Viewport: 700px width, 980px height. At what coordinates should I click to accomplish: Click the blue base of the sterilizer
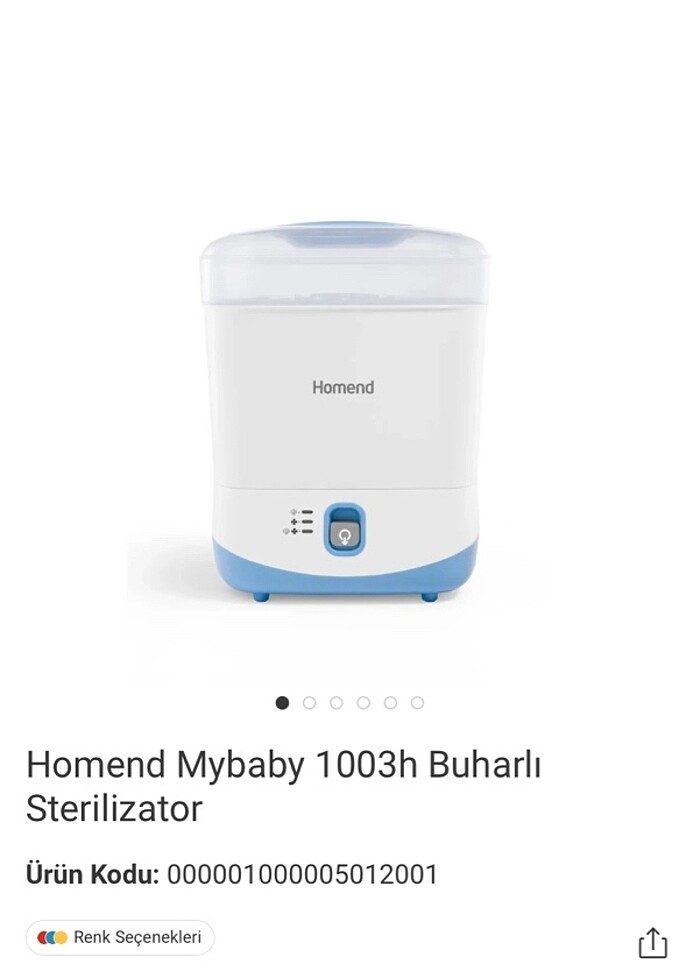point(345,572)
